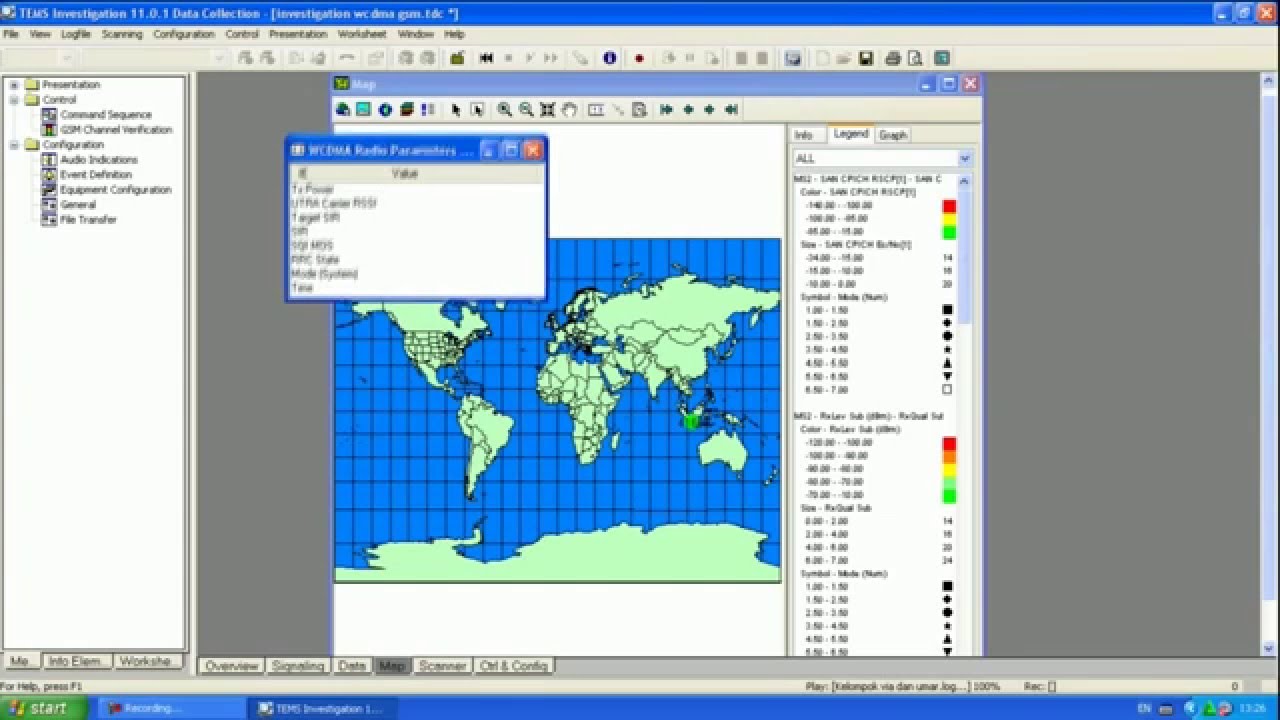Switch to the Ctrl & Config worksheet tab
The image size is (1280, 720).
[x=514, y=666]
